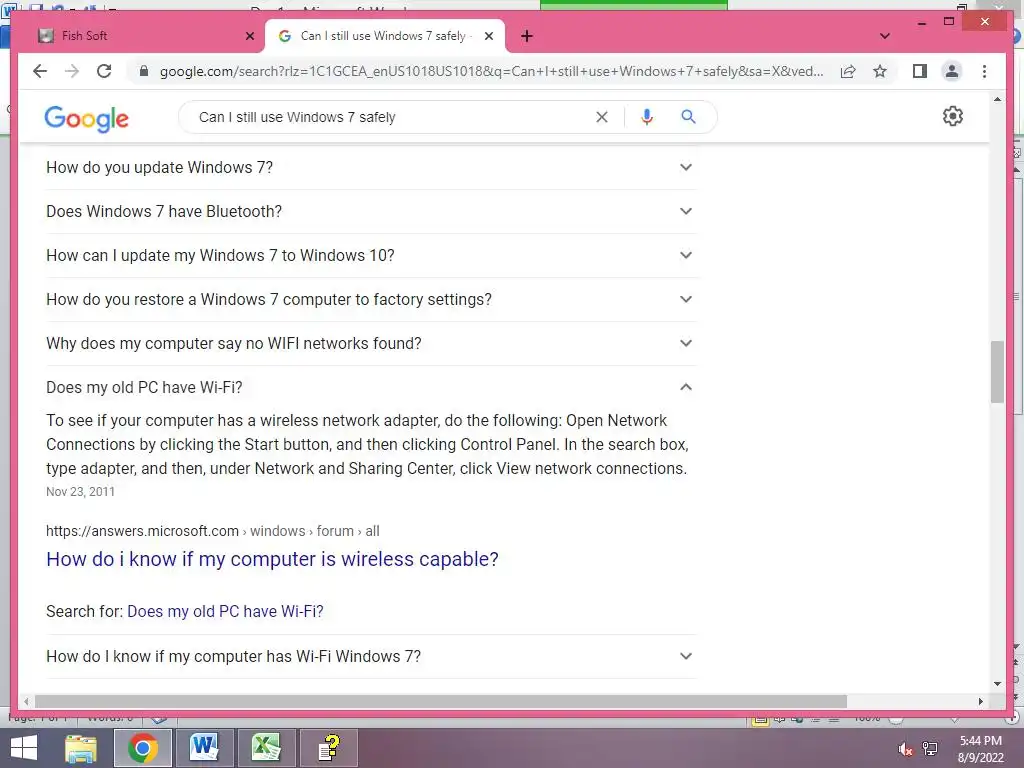The image size is (1024, 768).
Task: Click the horizontal scrollbar thumb
Action: (441, 701)
